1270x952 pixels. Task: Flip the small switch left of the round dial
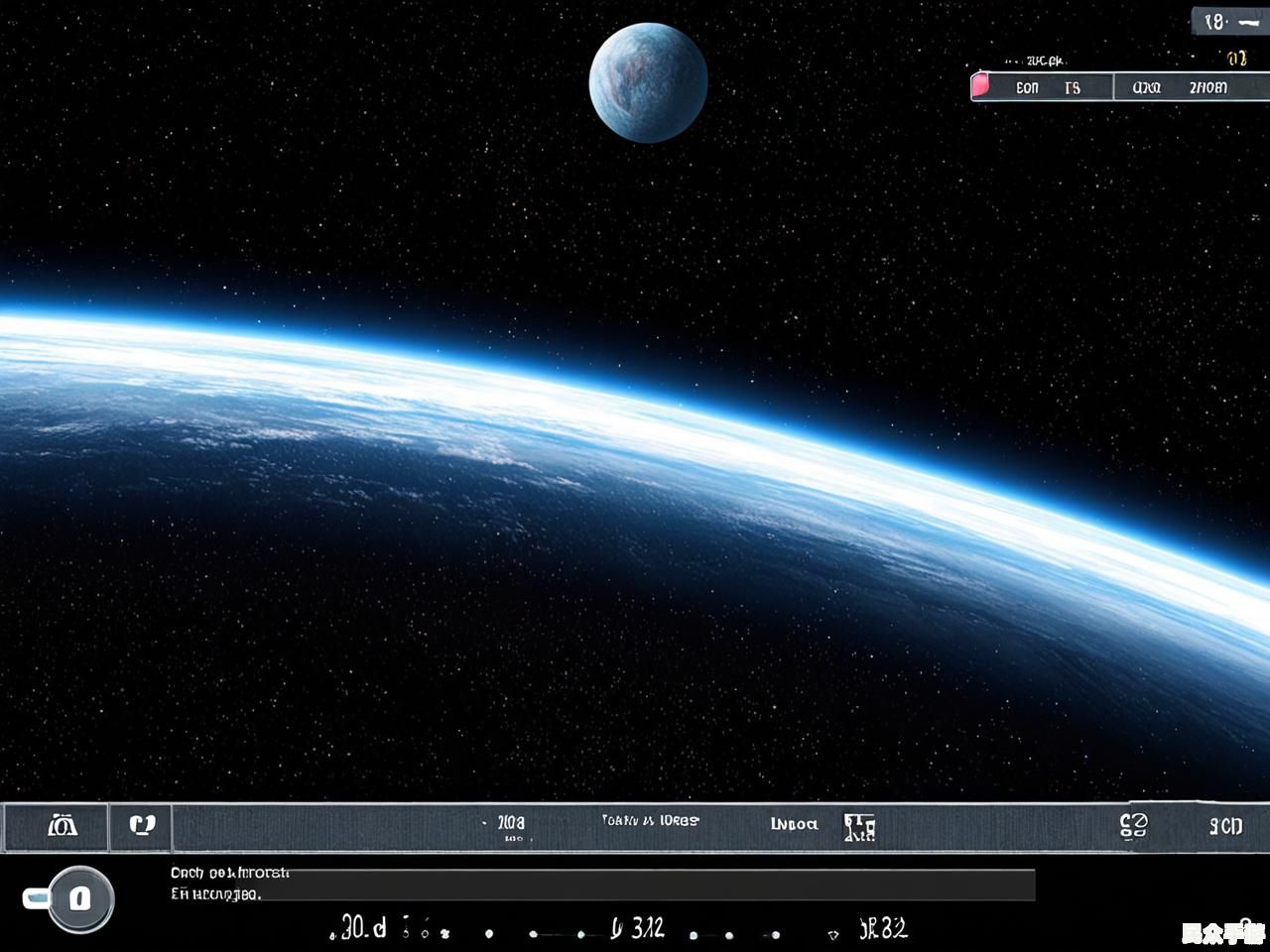click(36, 898)
